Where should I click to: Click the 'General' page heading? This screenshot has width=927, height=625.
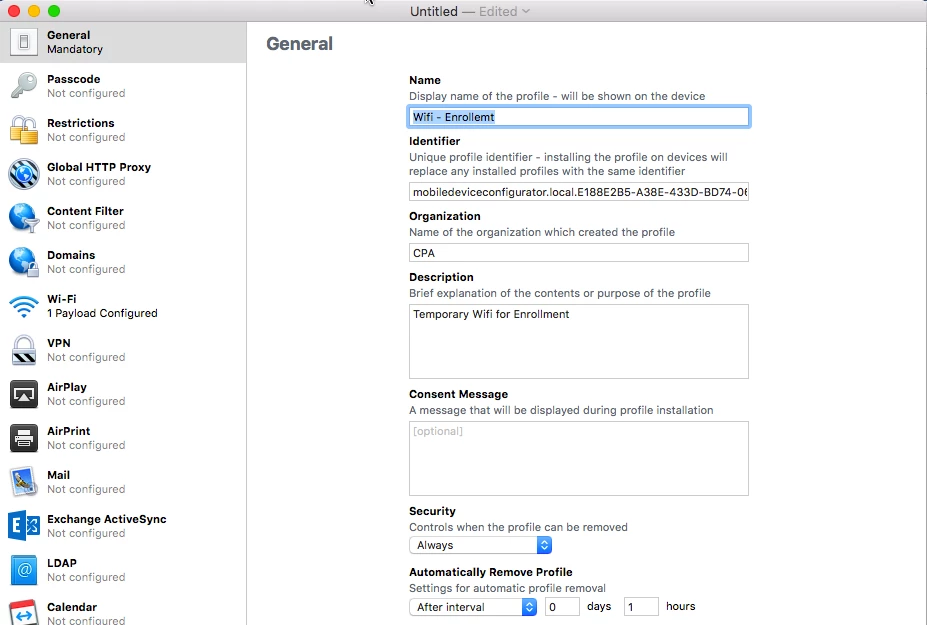[299, 44]
